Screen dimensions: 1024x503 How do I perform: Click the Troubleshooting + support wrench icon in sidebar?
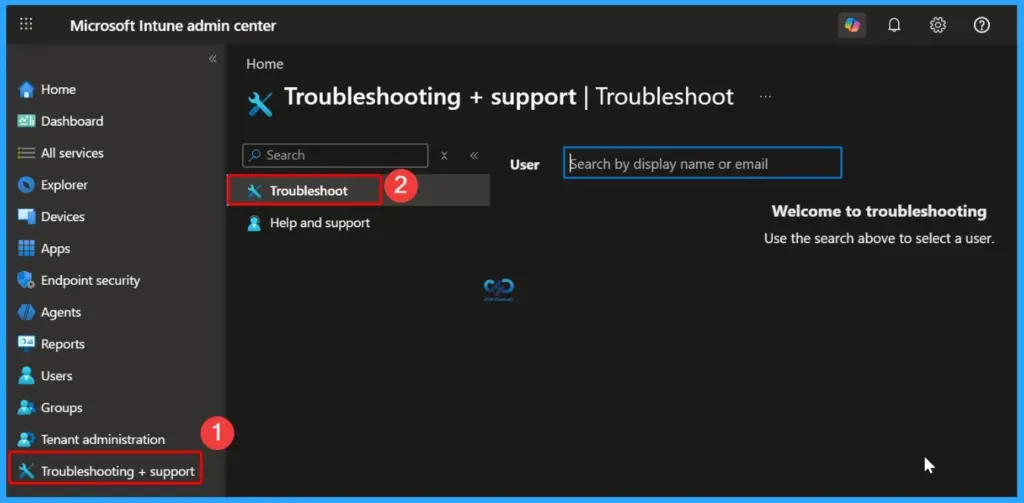click(x=26, y=471)
